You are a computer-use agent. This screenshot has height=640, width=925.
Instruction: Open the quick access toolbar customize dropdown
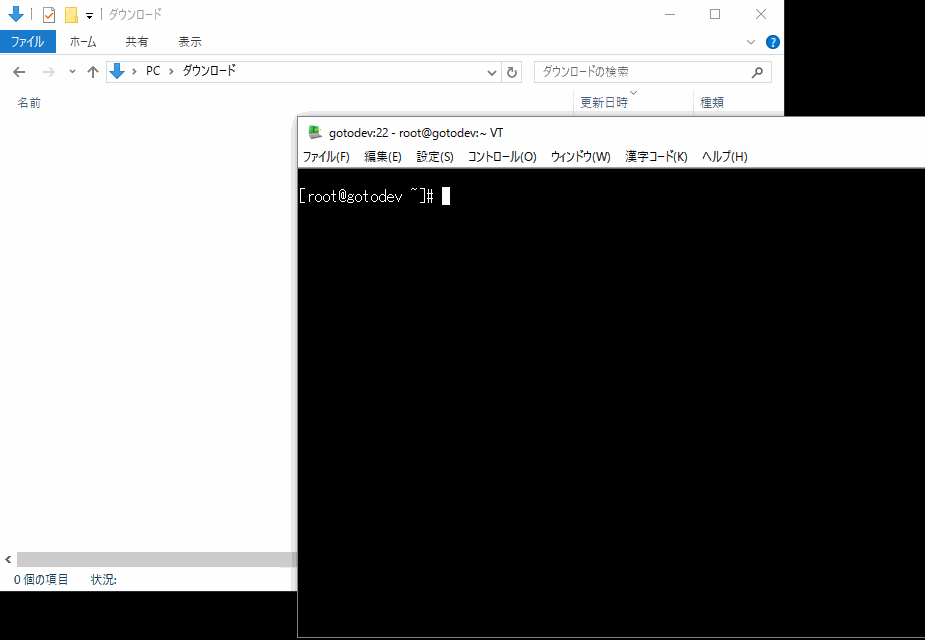89,15
